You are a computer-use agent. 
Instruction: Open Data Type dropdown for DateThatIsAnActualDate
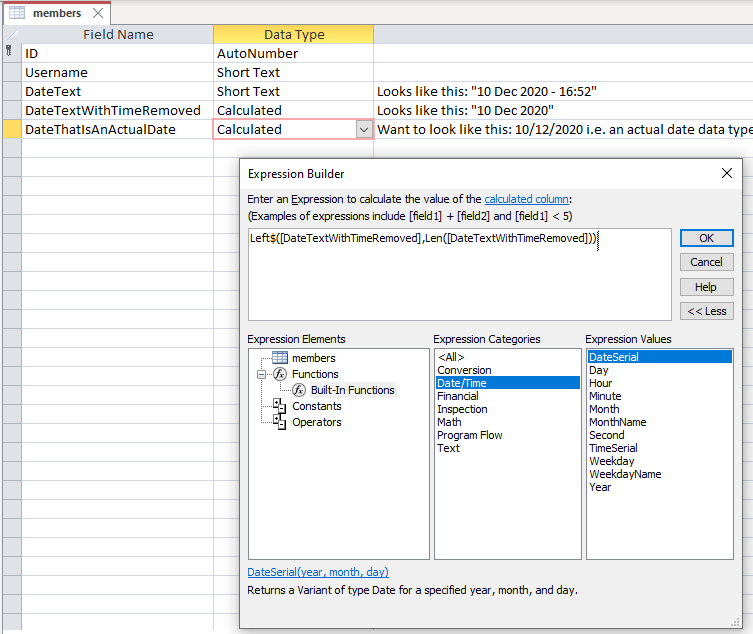(364, 130)
